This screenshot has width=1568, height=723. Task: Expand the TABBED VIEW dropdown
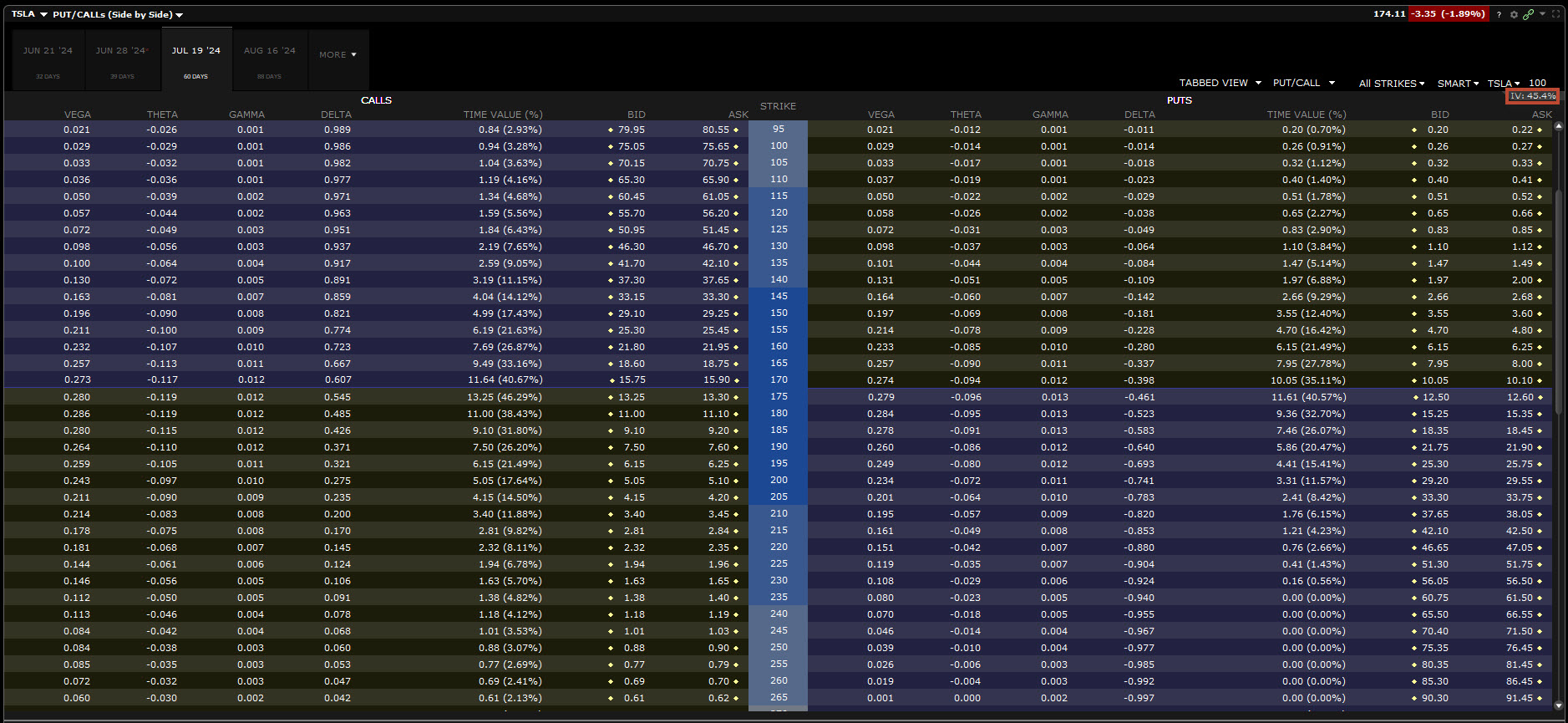(1220, 83)
